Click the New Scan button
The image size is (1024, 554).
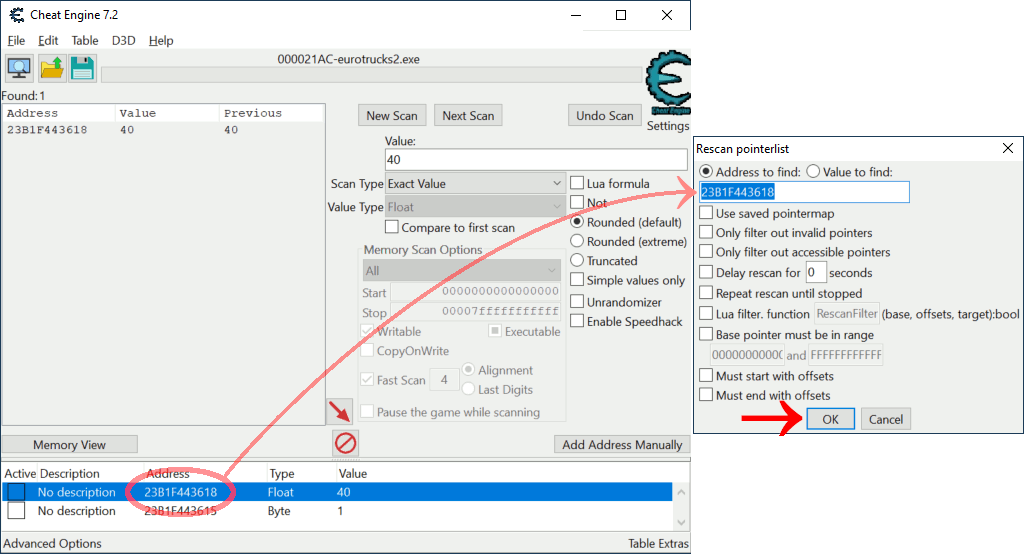click(x=392, y=116)
